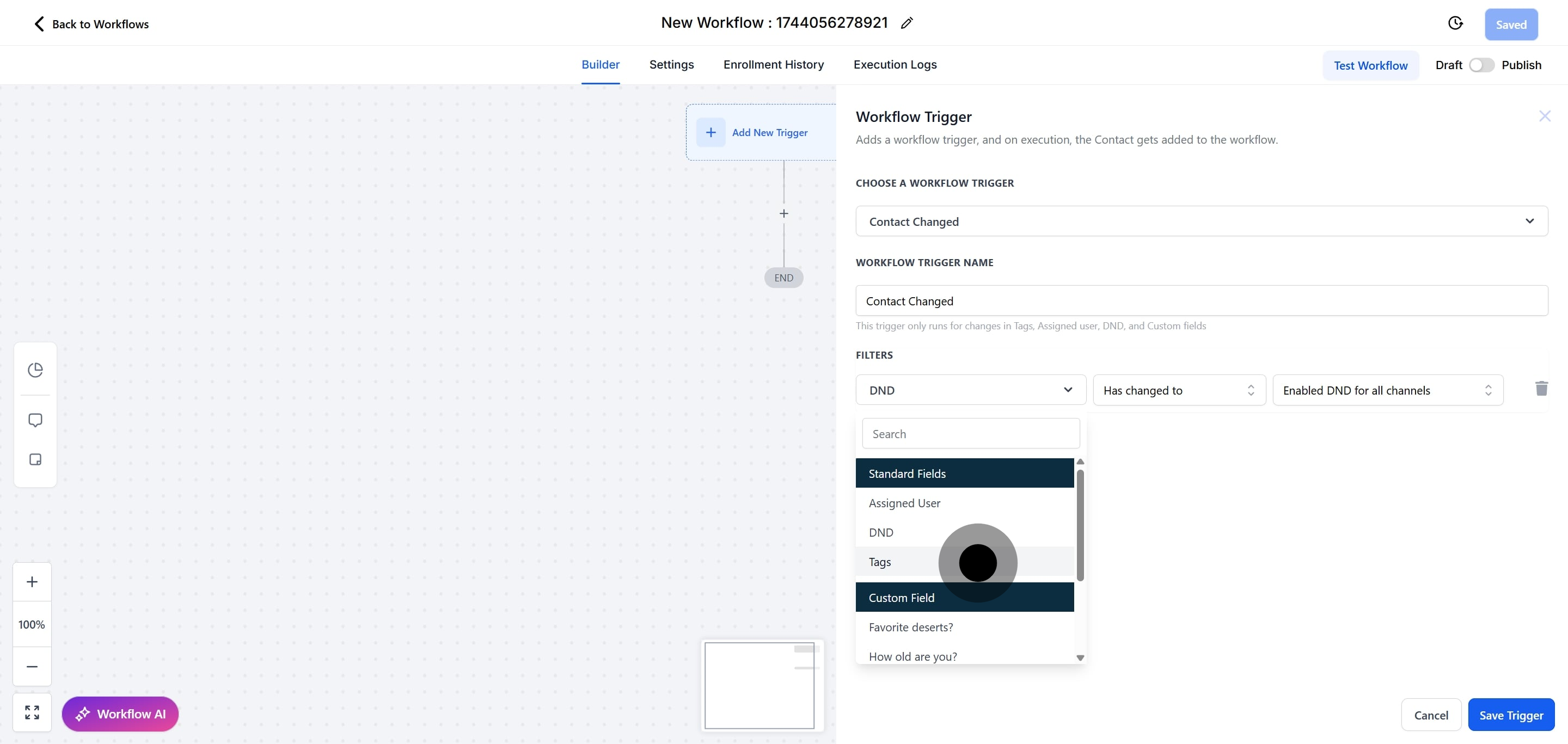Click the Save Trigger button
The image size is (1568, 744).
pos(1511,715)
